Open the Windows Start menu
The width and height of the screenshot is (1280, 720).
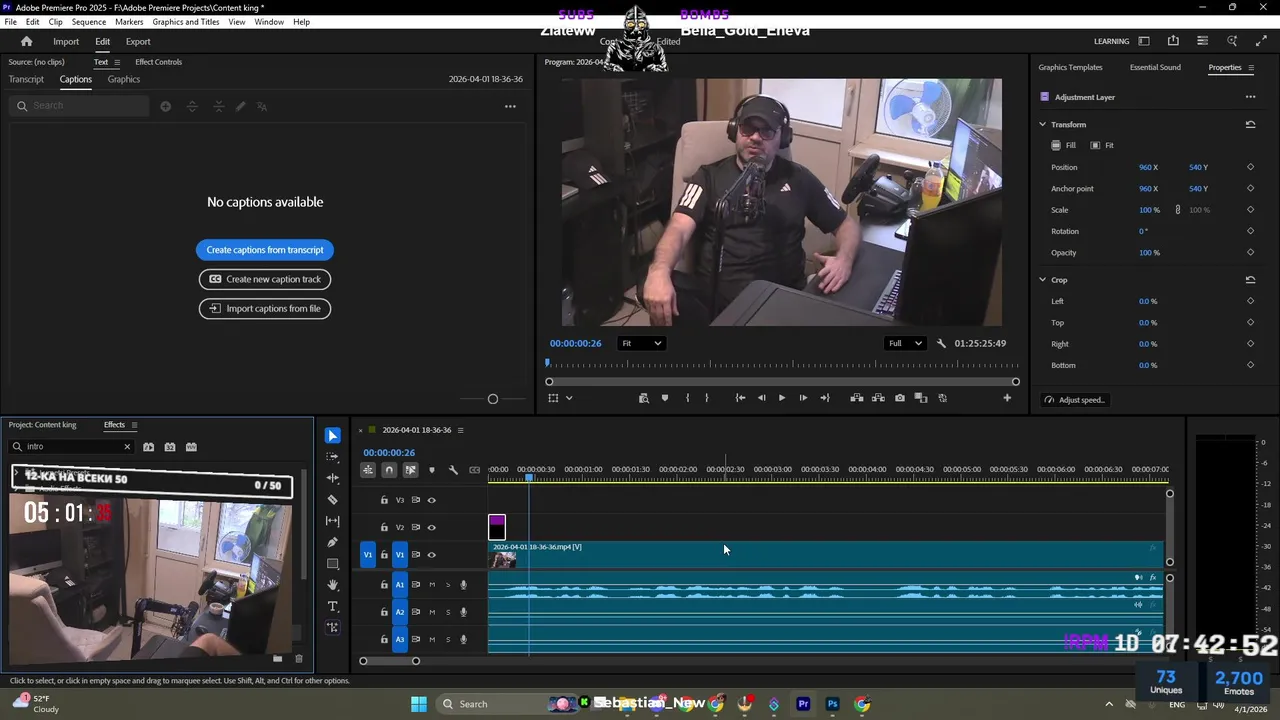pyautogui.click(x=419, y=704)
